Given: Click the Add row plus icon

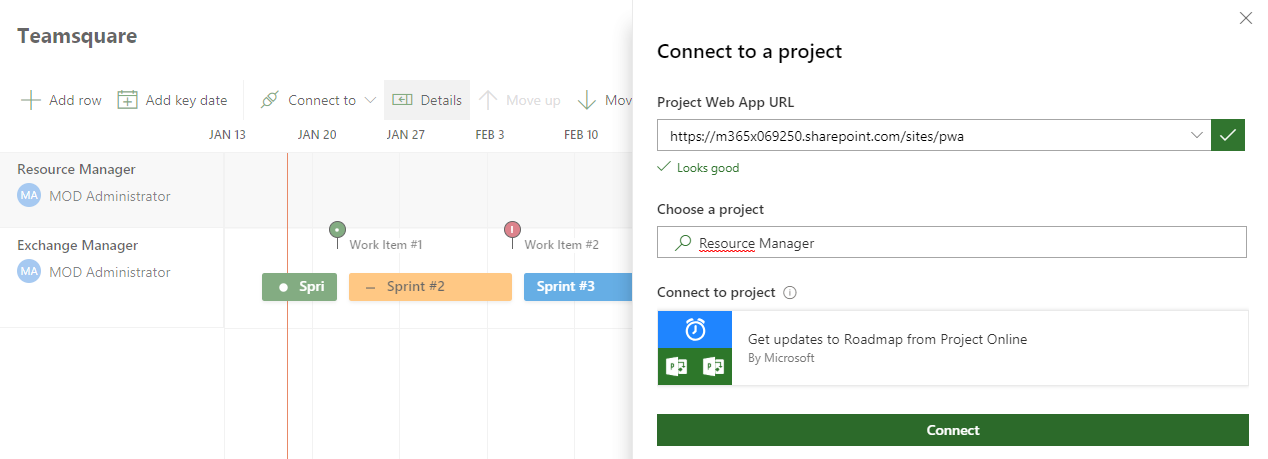Looking at the screenshot, I should pos(31,100).
